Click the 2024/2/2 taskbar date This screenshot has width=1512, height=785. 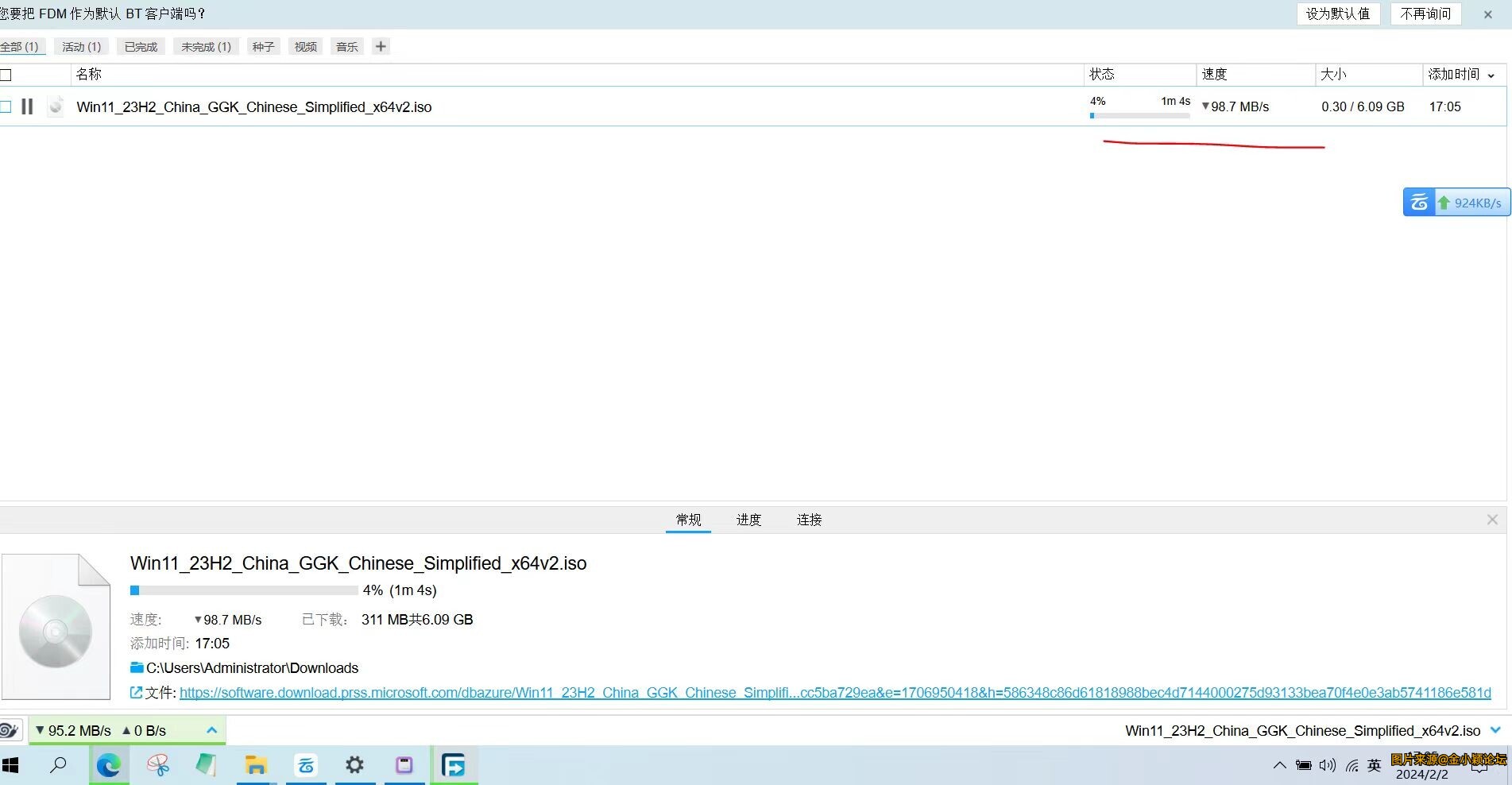[1421, 775]
